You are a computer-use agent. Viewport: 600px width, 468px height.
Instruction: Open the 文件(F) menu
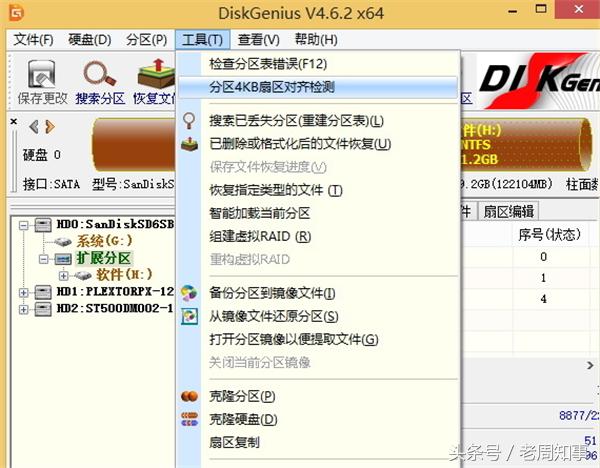click(x=33, y=39)
